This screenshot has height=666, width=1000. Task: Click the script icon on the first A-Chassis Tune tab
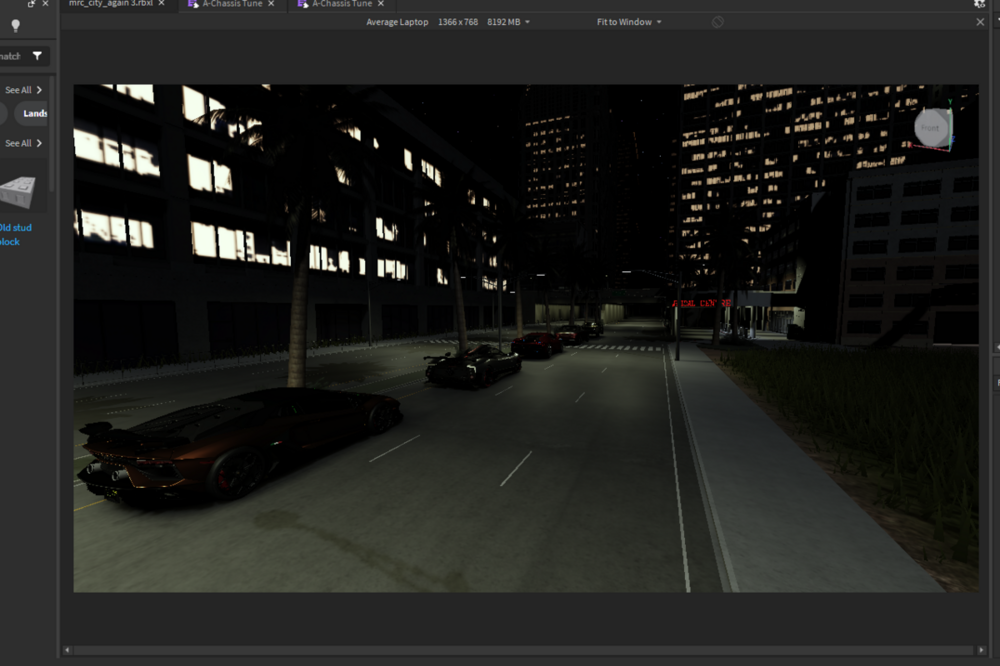193,4
